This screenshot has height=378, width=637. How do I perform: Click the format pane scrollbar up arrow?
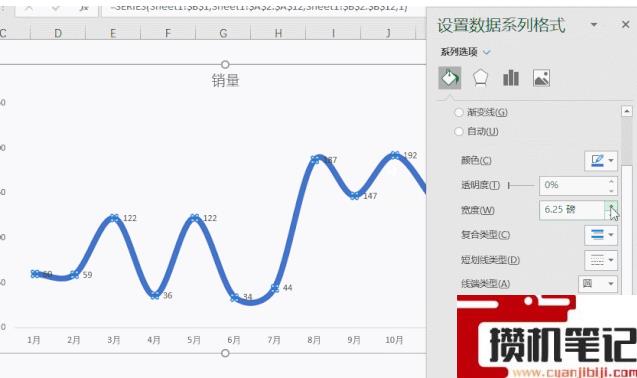click(x=626, y=111)
